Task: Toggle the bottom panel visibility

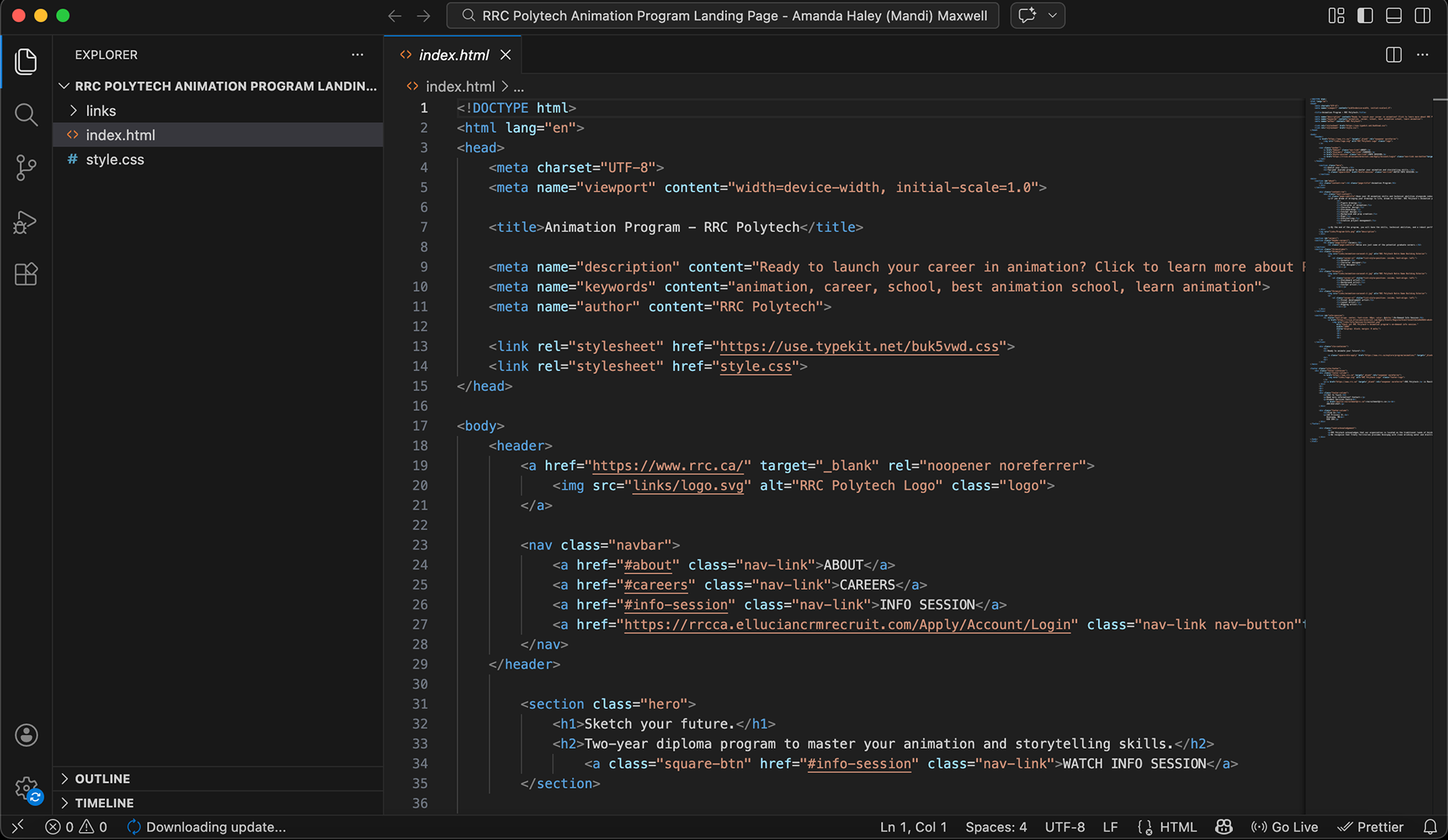Action: point(1394,16)
